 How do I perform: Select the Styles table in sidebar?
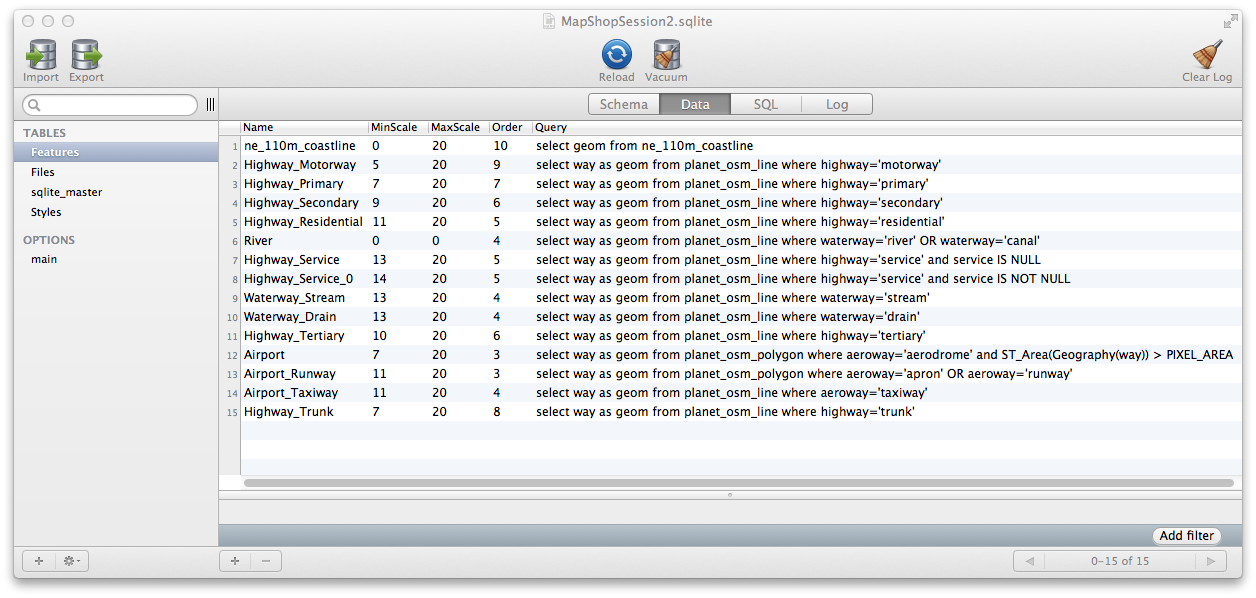46,212
